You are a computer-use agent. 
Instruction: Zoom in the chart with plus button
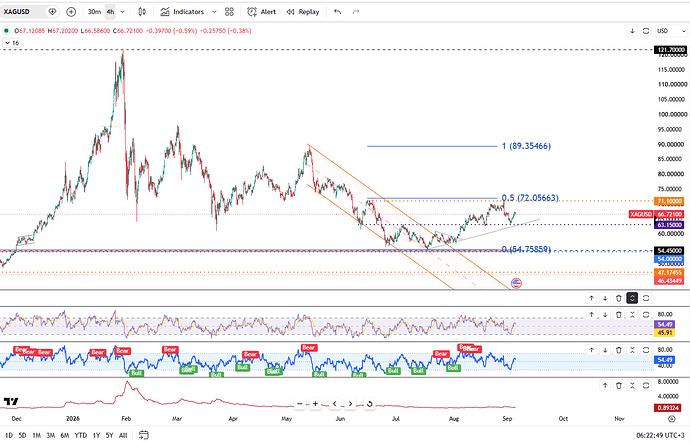click(316, 404)
